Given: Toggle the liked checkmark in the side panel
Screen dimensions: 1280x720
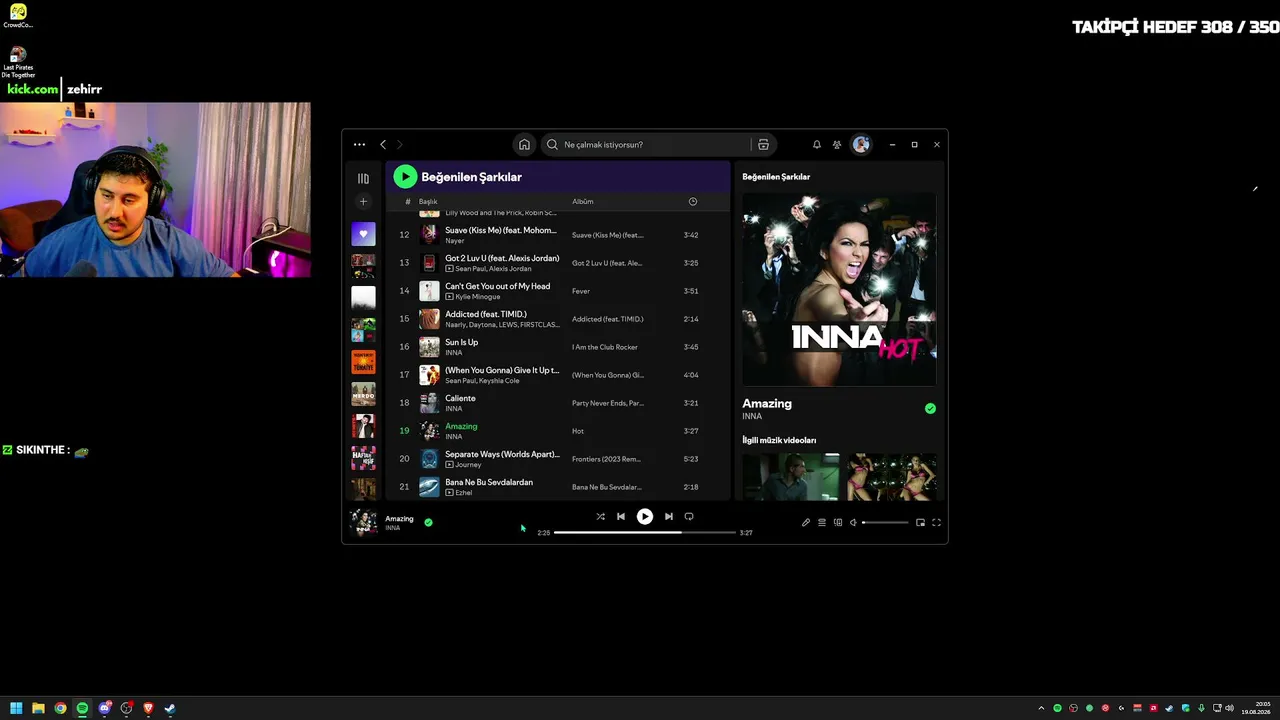Looking at the screenshot, I should [930, 408].
